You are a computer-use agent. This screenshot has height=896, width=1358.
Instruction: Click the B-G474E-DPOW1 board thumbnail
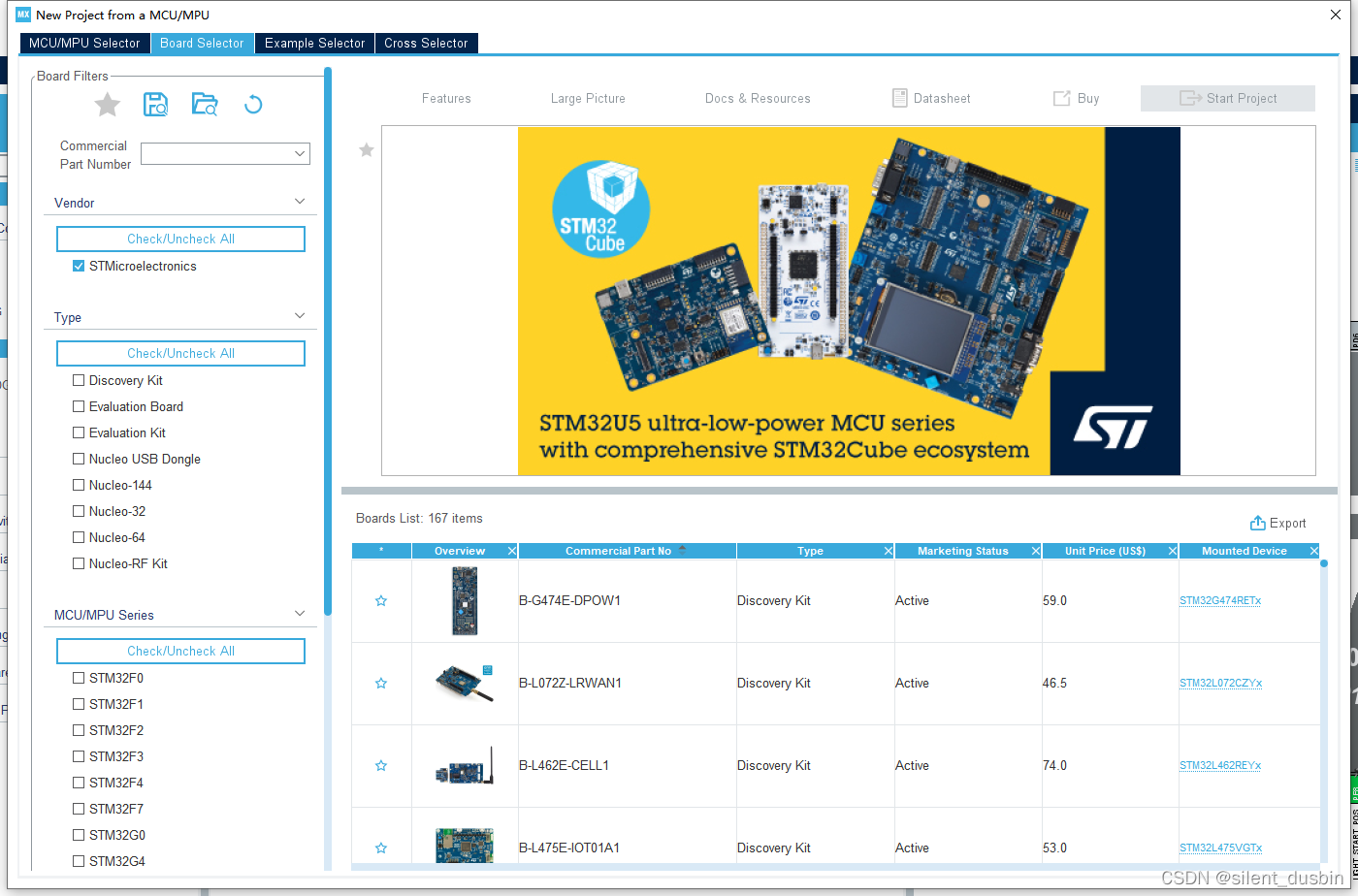(x=465, y=601)
